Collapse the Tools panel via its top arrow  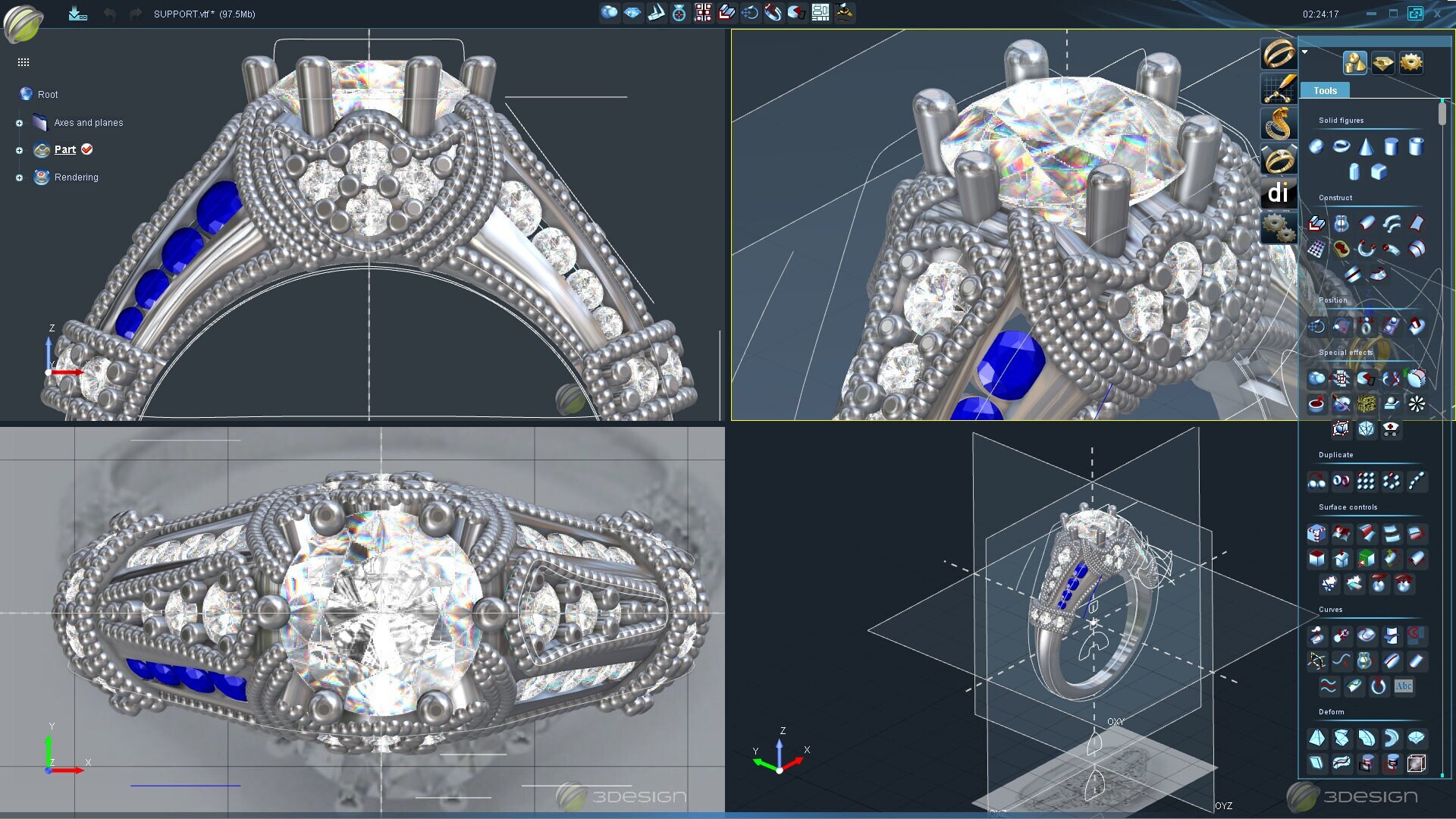(1305, 52)
